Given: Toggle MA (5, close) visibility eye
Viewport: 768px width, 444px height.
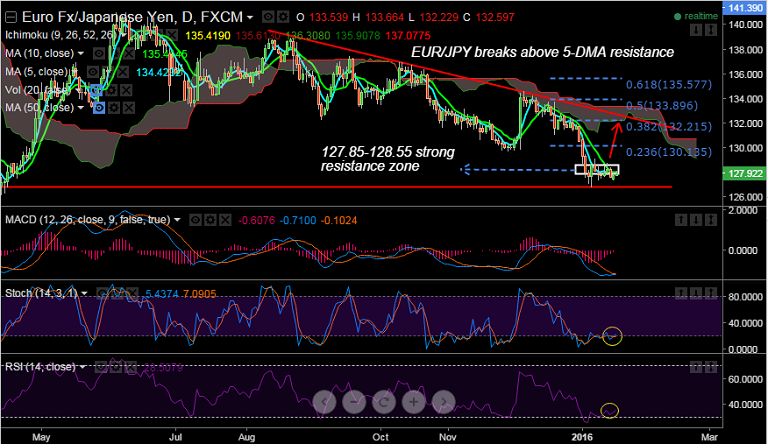Looking at the screenshot, I should click(93, 72).
